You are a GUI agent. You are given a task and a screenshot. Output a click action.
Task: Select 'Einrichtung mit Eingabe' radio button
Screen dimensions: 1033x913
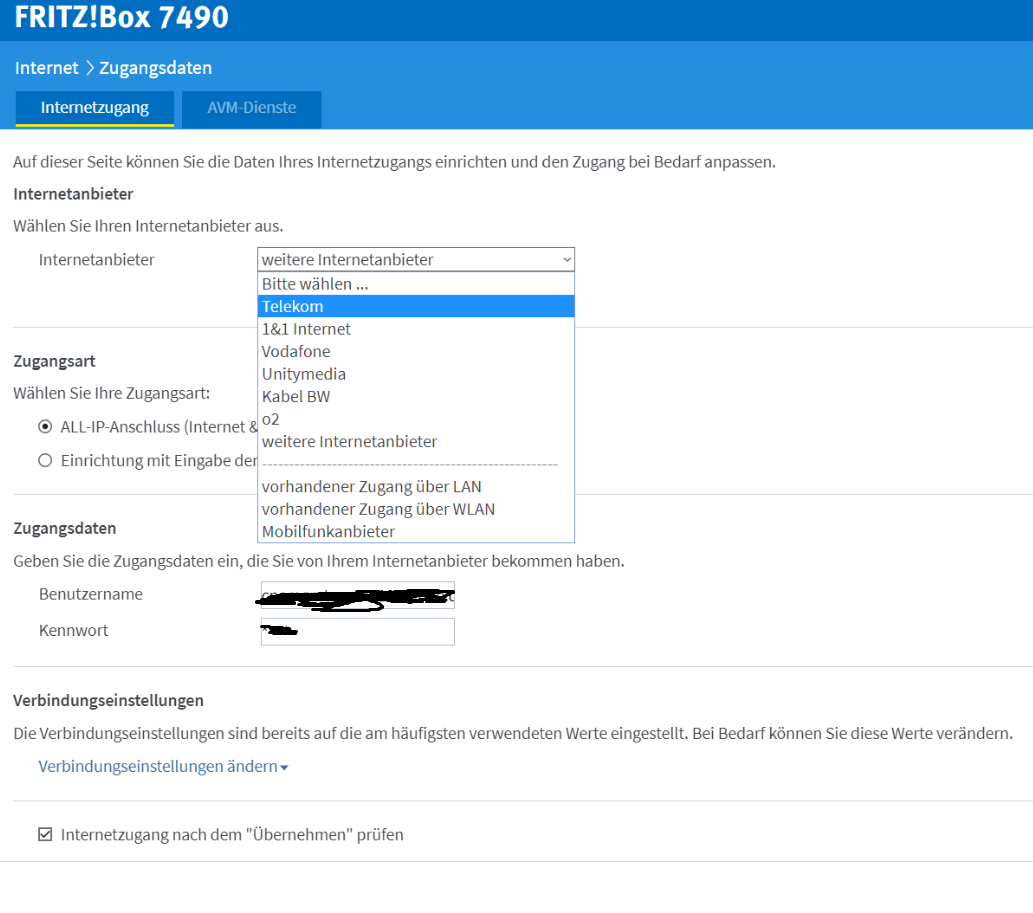click(x=45, y=460)
